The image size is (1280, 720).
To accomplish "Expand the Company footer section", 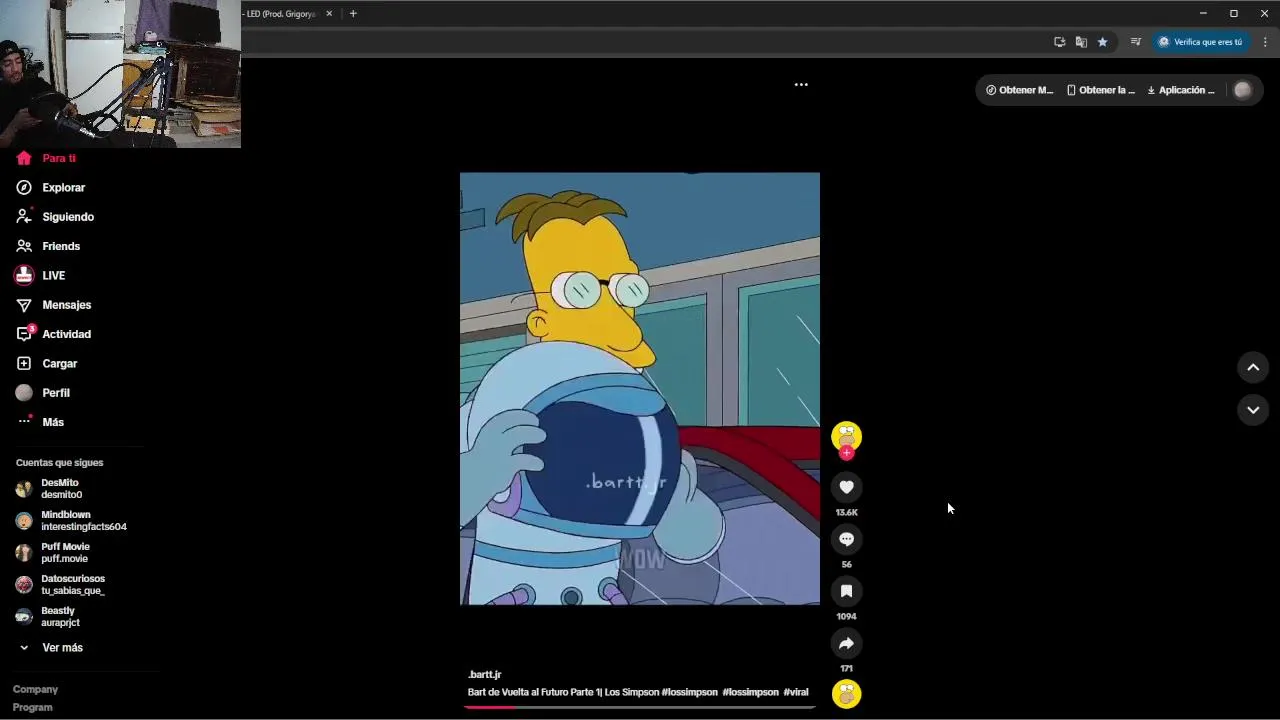I will click(x=35, y=689).
